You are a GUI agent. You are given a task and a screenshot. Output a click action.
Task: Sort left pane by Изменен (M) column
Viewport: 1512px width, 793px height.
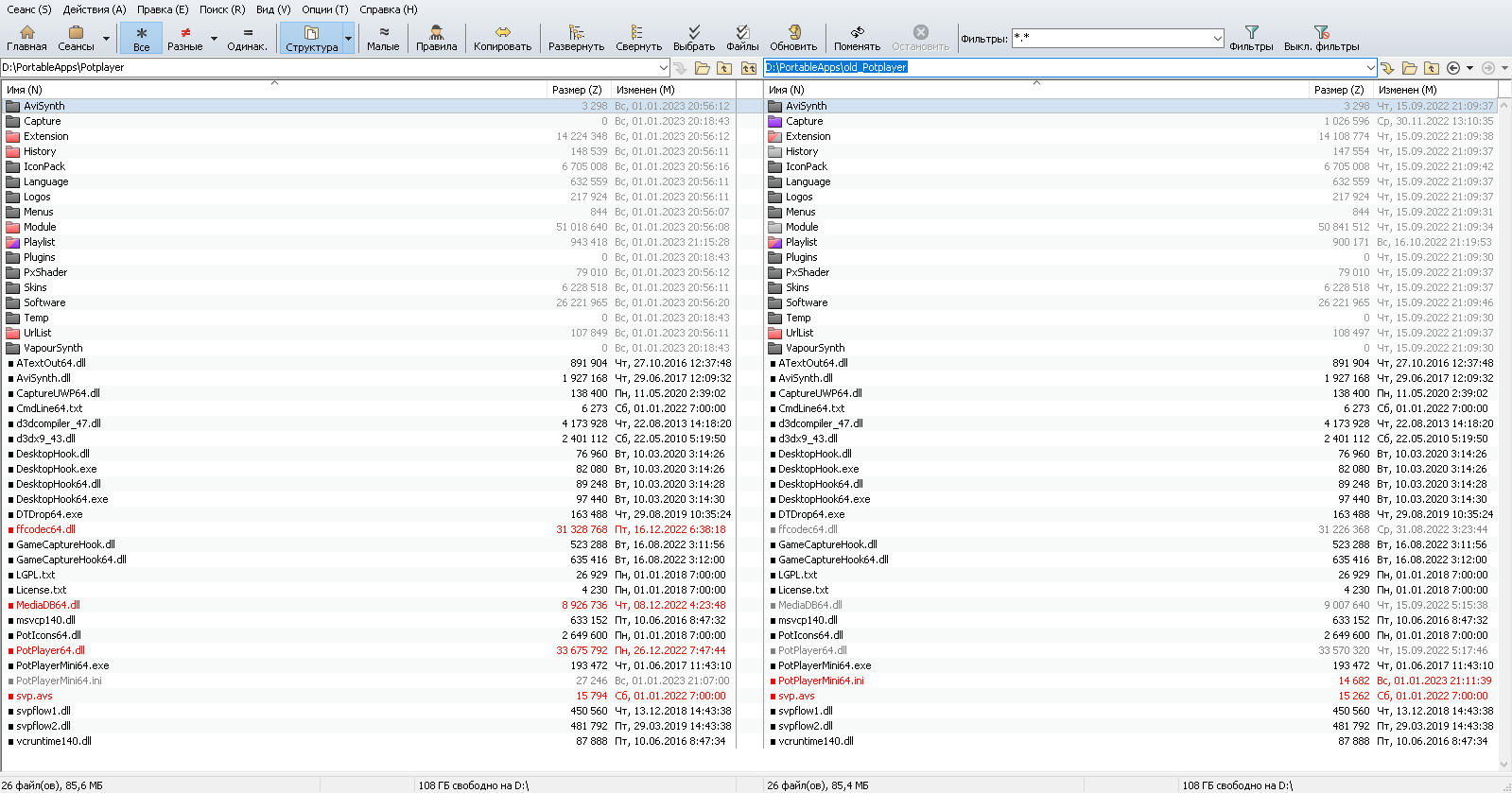(673, 90)
